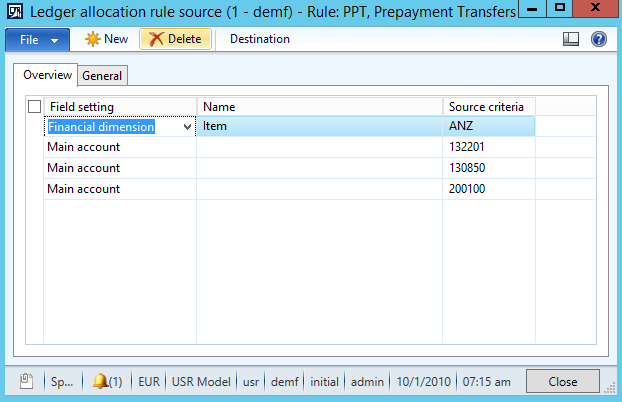Open the Destination form
Viewport: 622px width, 402px height.
pyautogui.click(x=260, y=39)
